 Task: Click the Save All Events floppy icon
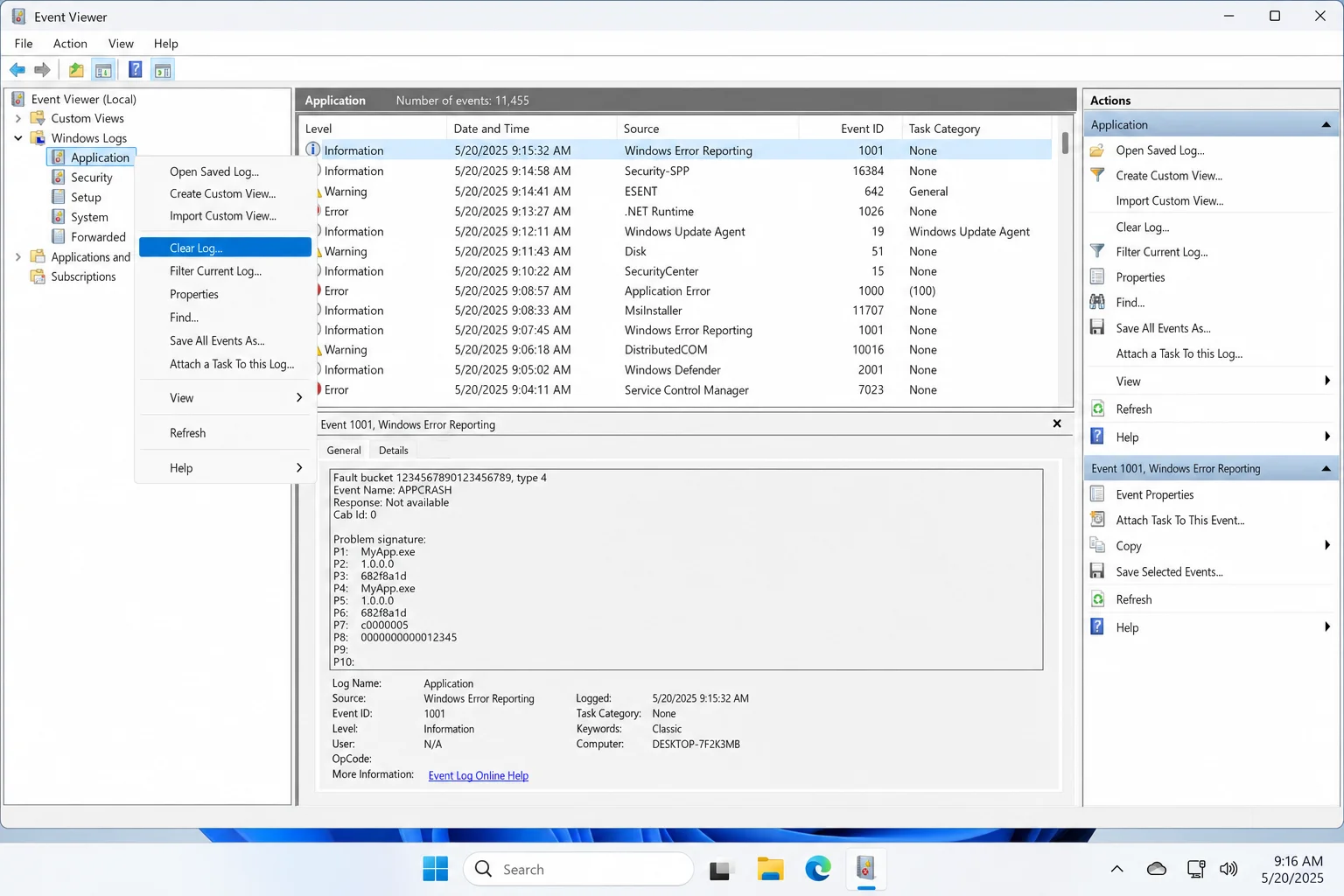[1097, 327]
